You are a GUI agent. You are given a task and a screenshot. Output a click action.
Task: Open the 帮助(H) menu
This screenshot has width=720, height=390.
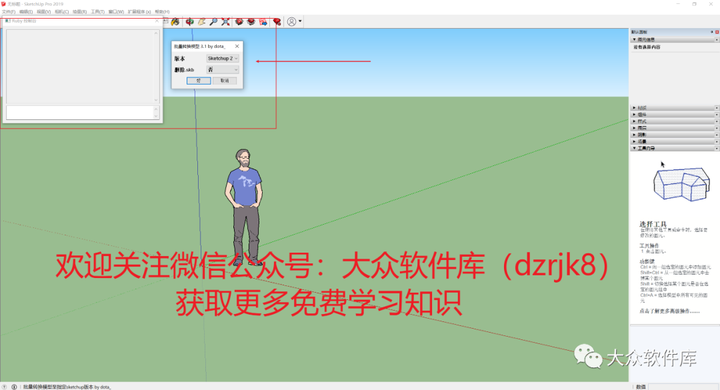tap(162, 11)
